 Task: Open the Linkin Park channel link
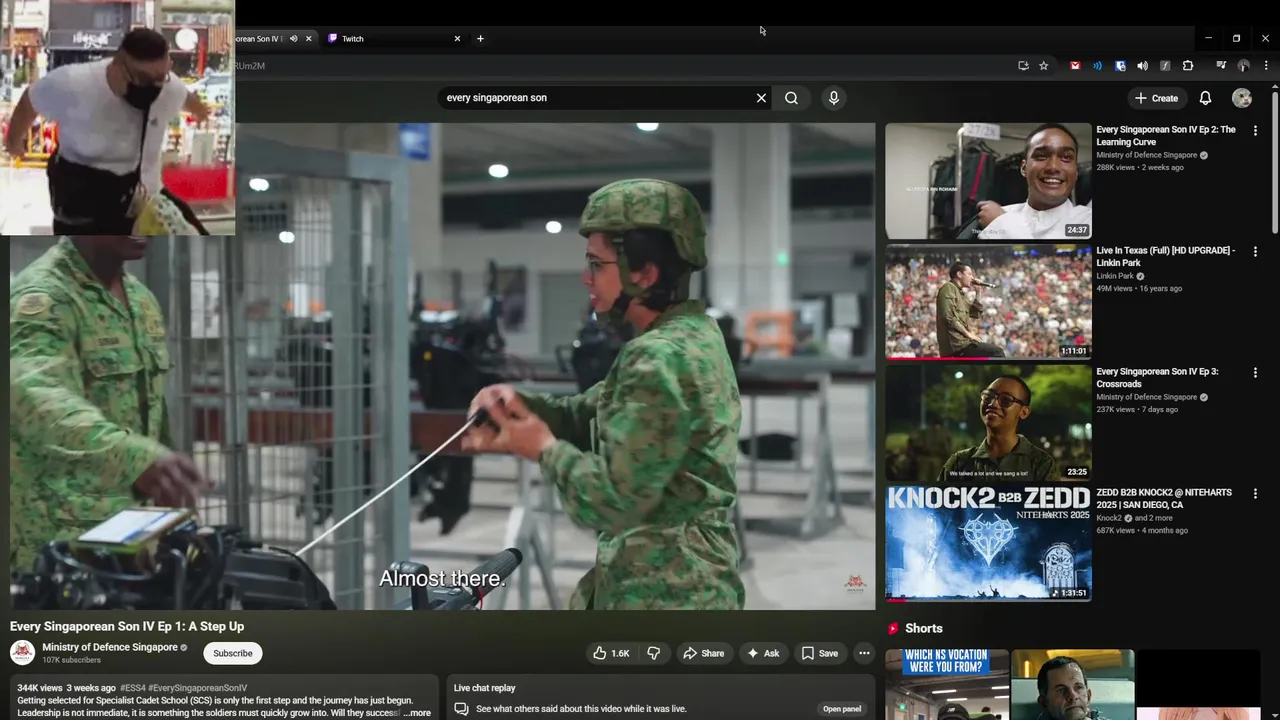[x=1114, y=276]
